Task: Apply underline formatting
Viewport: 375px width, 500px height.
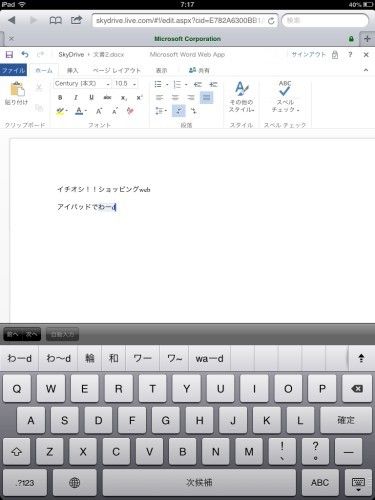Action: 91,97
